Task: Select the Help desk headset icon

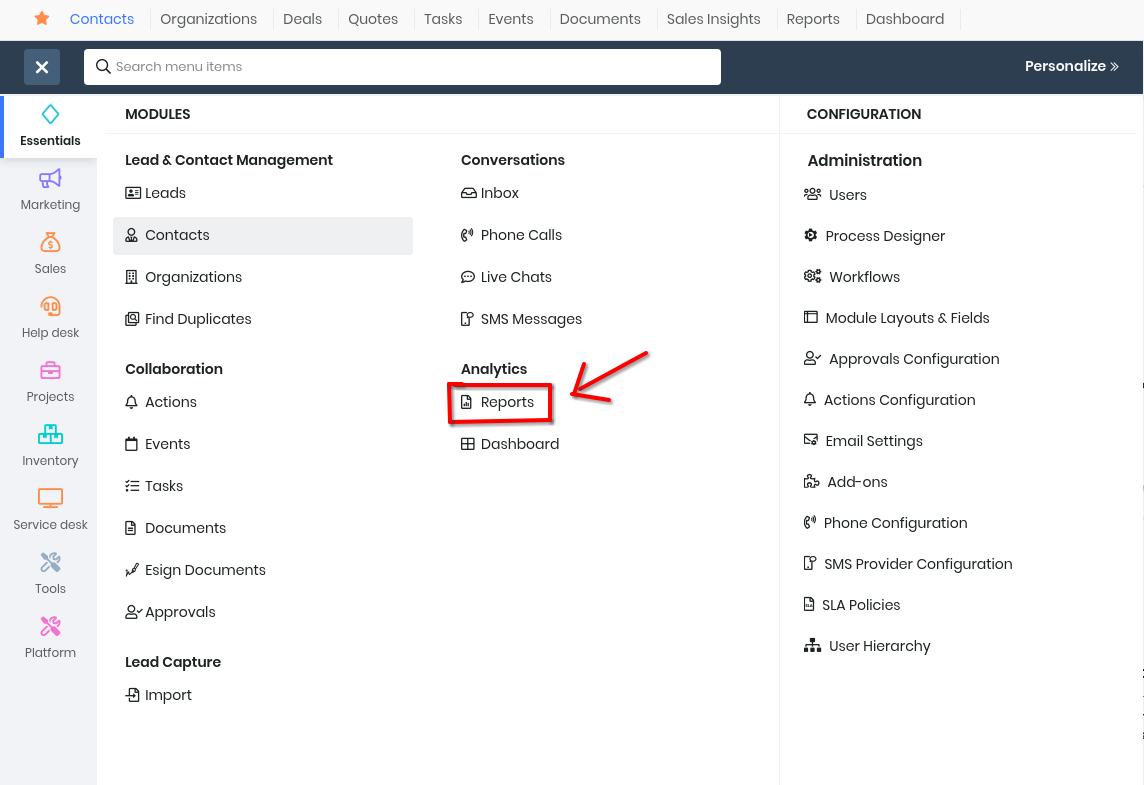Action: [50, 307]
